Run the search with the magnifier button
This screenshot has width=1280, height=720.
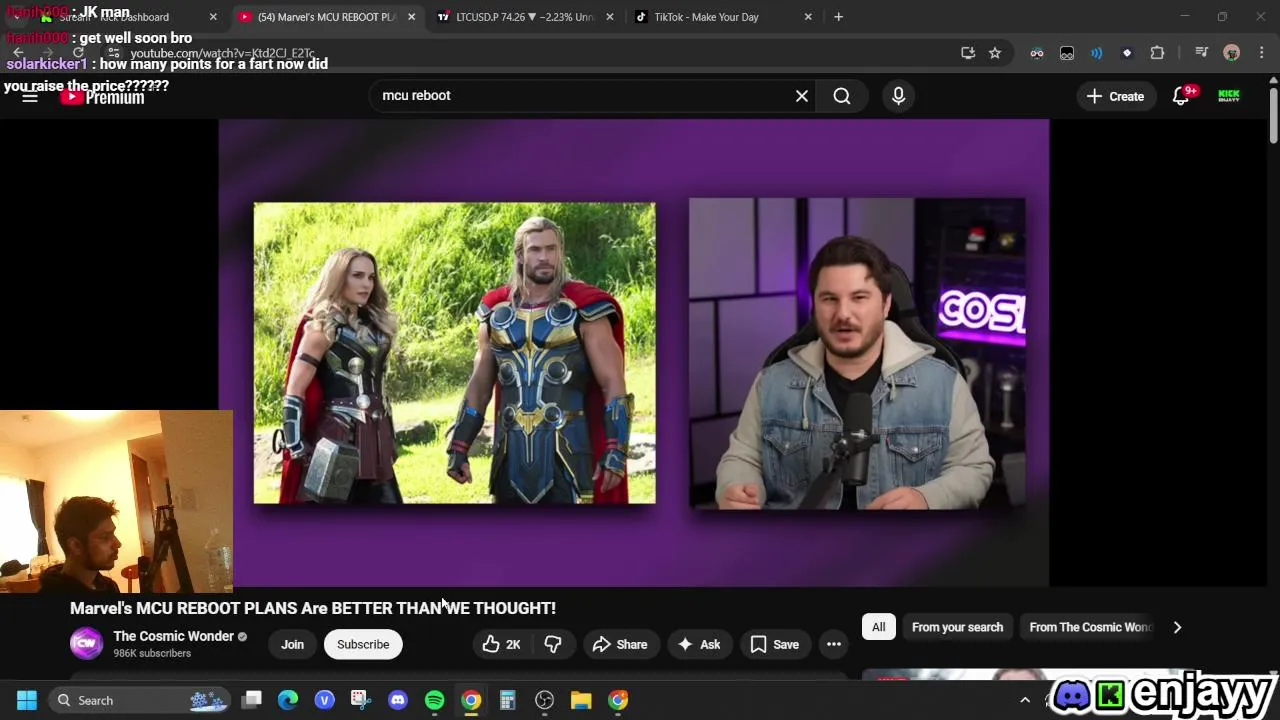point(842,96)
